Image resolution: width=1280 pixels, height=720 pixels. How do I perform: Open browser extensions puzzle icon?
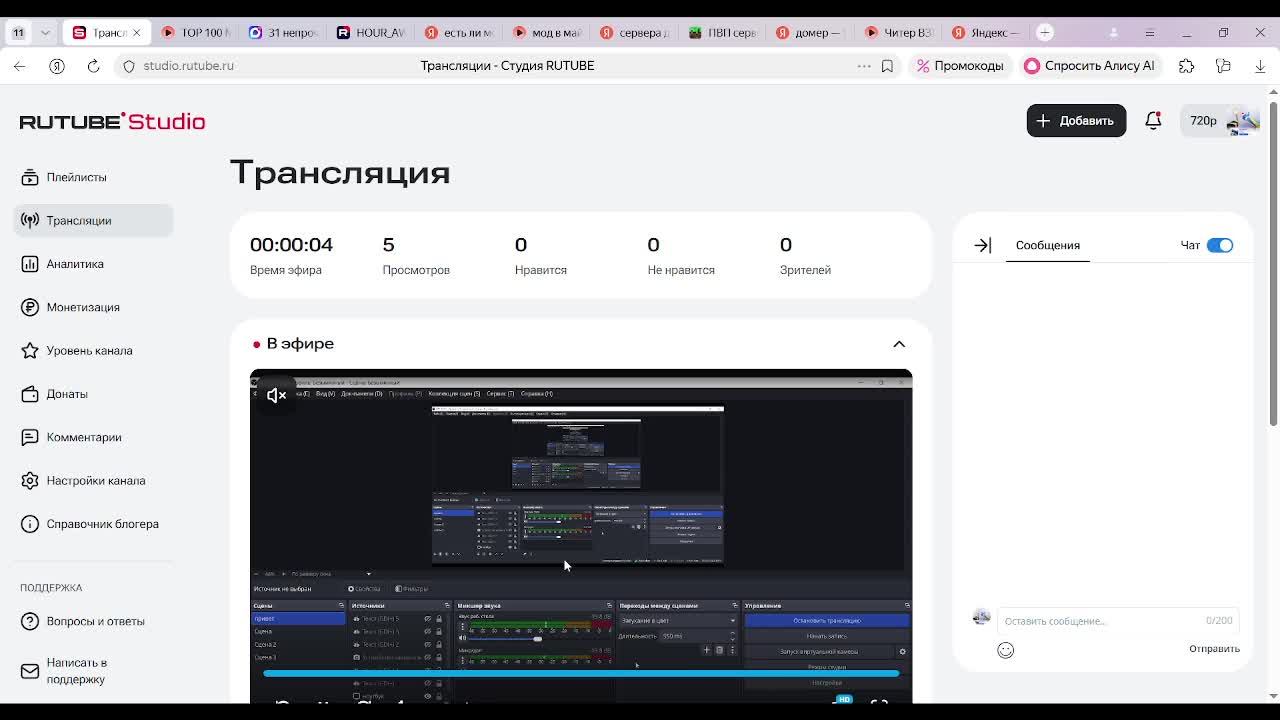click(1186, 66)
